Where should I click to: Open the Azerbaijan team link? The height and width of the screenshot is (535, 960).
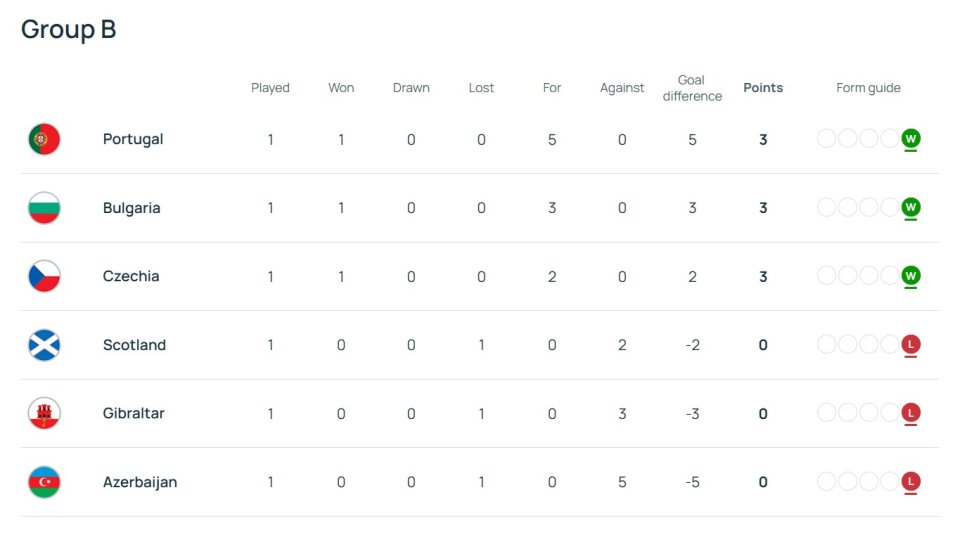140,482
